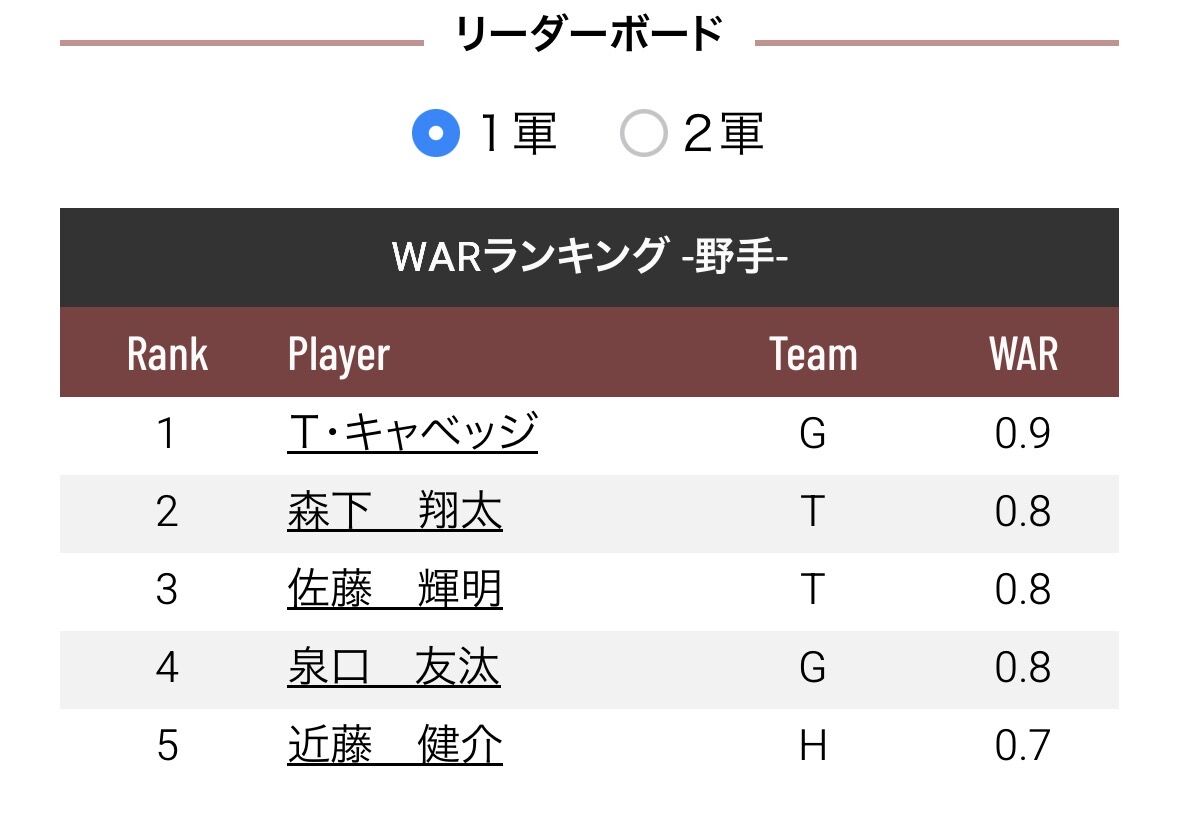Click the WAR column header
The image size is (1179, 815).
[x=1023, y=354]
